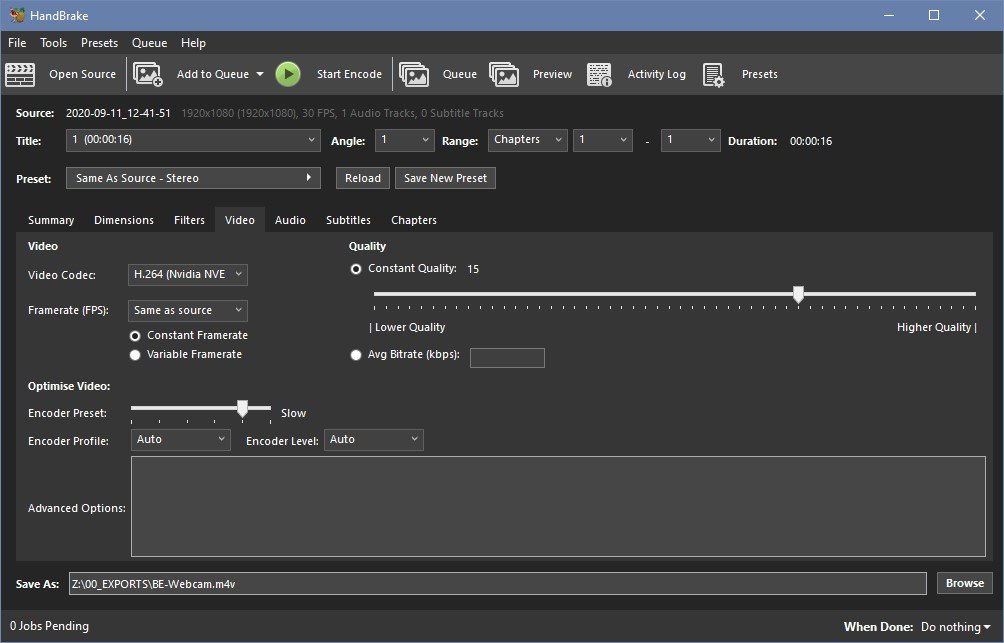
Task: Open the Activity Log icon
Action: [599, 74]
